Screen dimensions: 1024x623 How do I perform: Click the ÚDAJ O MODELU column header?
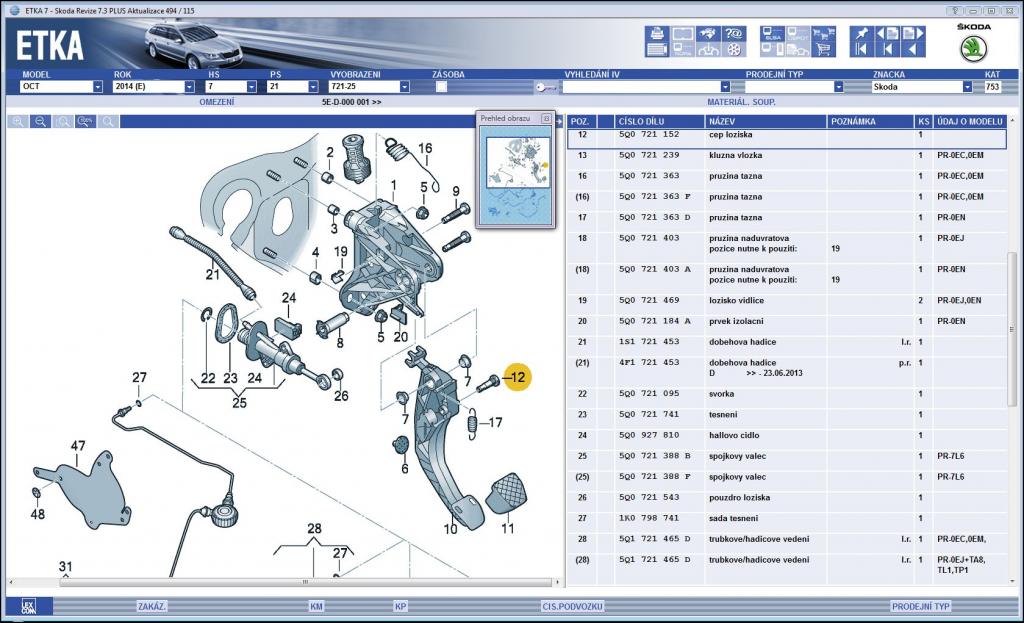pos(970,121)
